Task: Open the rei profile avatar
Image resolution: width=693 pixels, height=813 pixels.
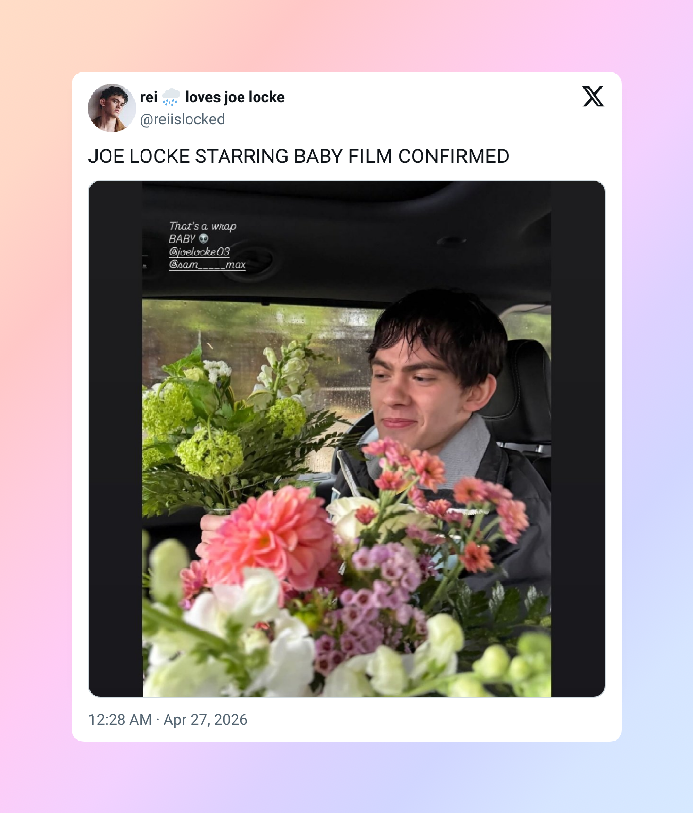Action: click(x=111, y=108)
